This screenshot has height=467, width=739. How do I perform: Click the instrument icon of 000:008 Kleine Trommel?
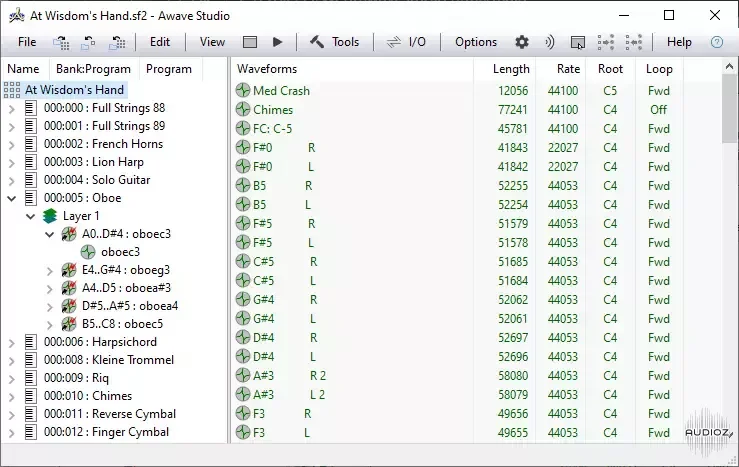click(31, 360)
